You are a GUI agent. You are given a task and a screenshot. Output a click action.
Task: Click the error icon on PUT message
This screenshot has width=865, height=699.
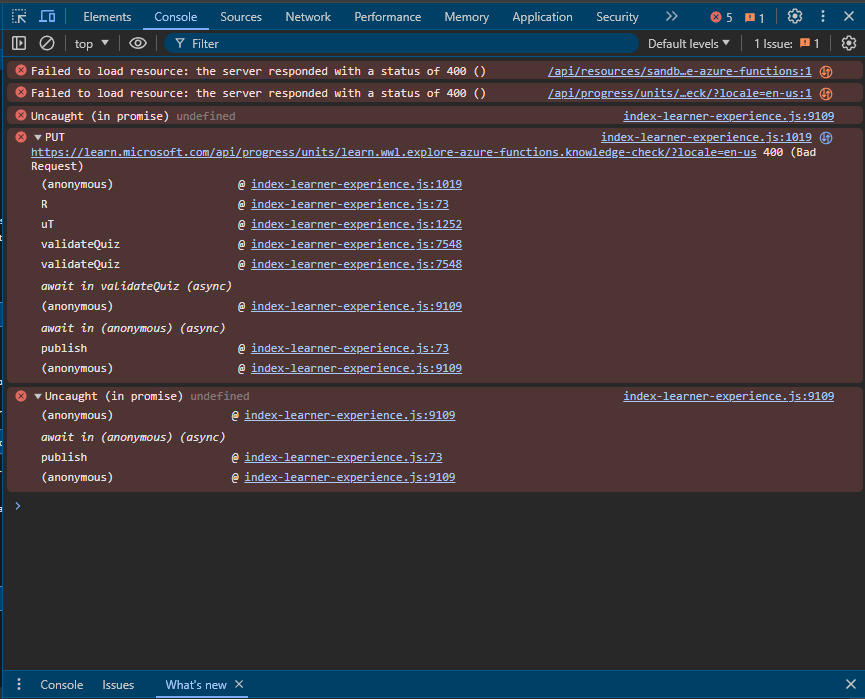coord(21,137)
